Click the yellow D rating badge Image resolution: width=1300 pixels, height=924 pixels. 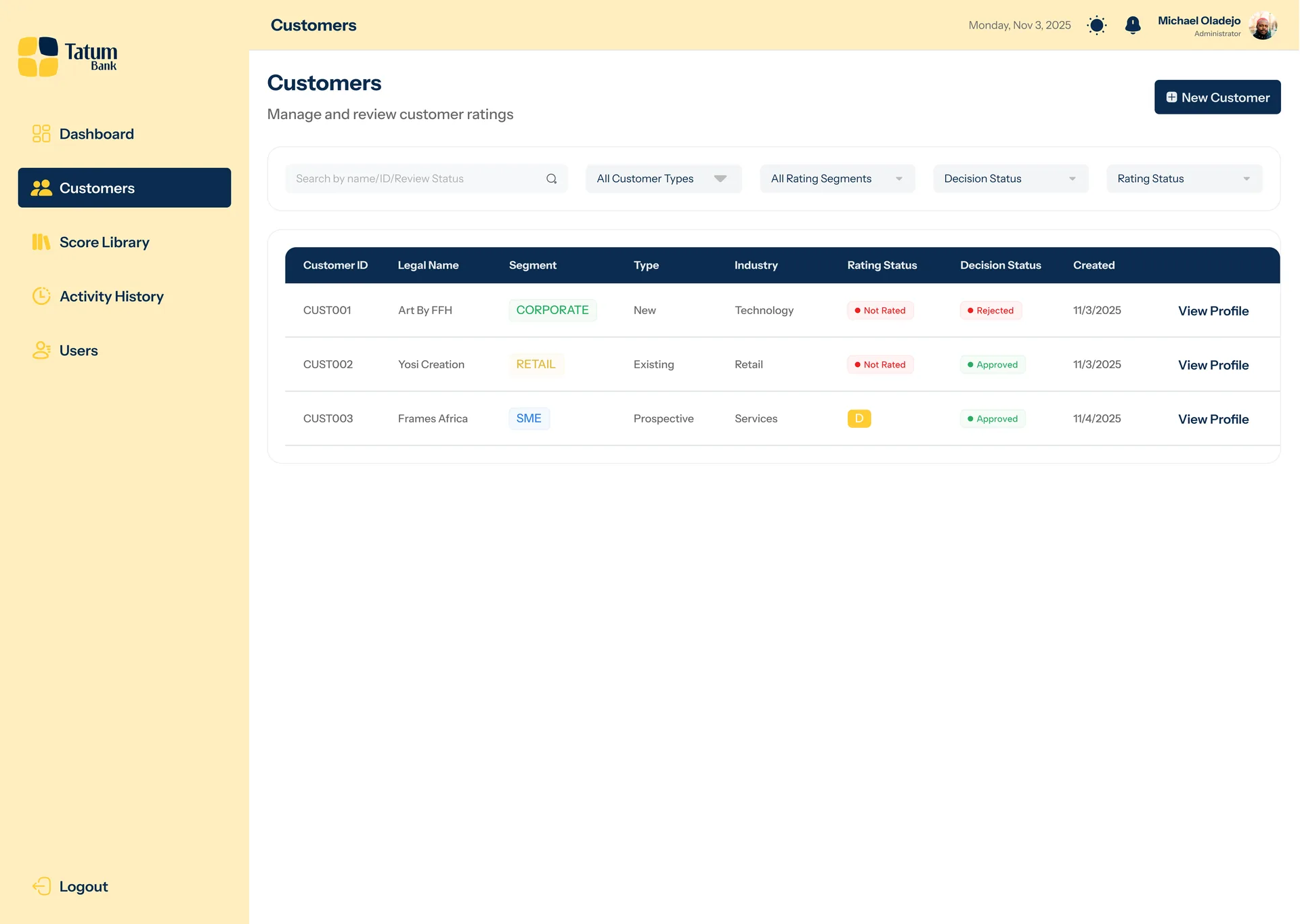pos(859,418)
